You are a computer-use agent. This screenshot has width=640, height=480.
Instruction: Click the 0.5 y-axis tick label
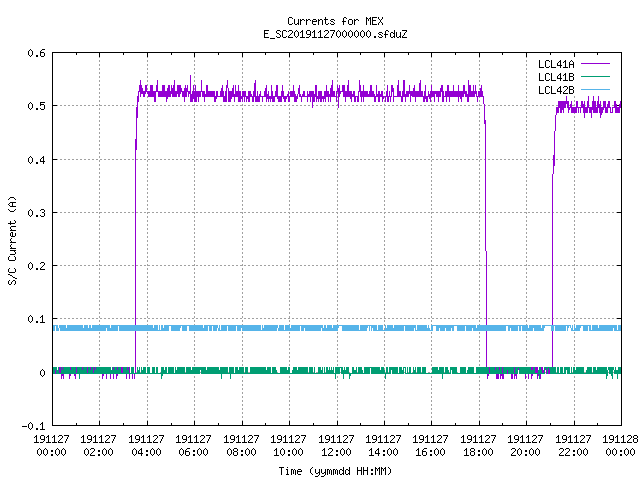(x=36, y=106)
